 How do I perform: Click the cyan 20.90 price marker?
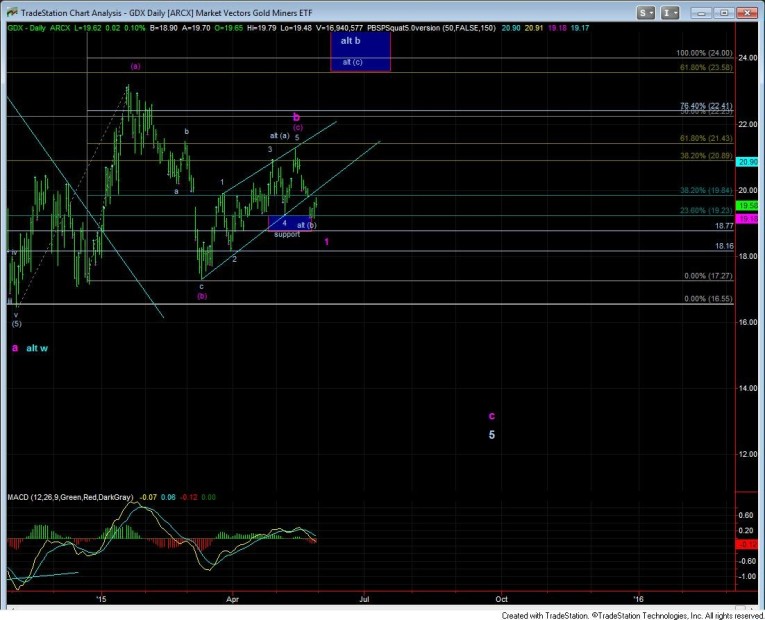click(748, 161)
